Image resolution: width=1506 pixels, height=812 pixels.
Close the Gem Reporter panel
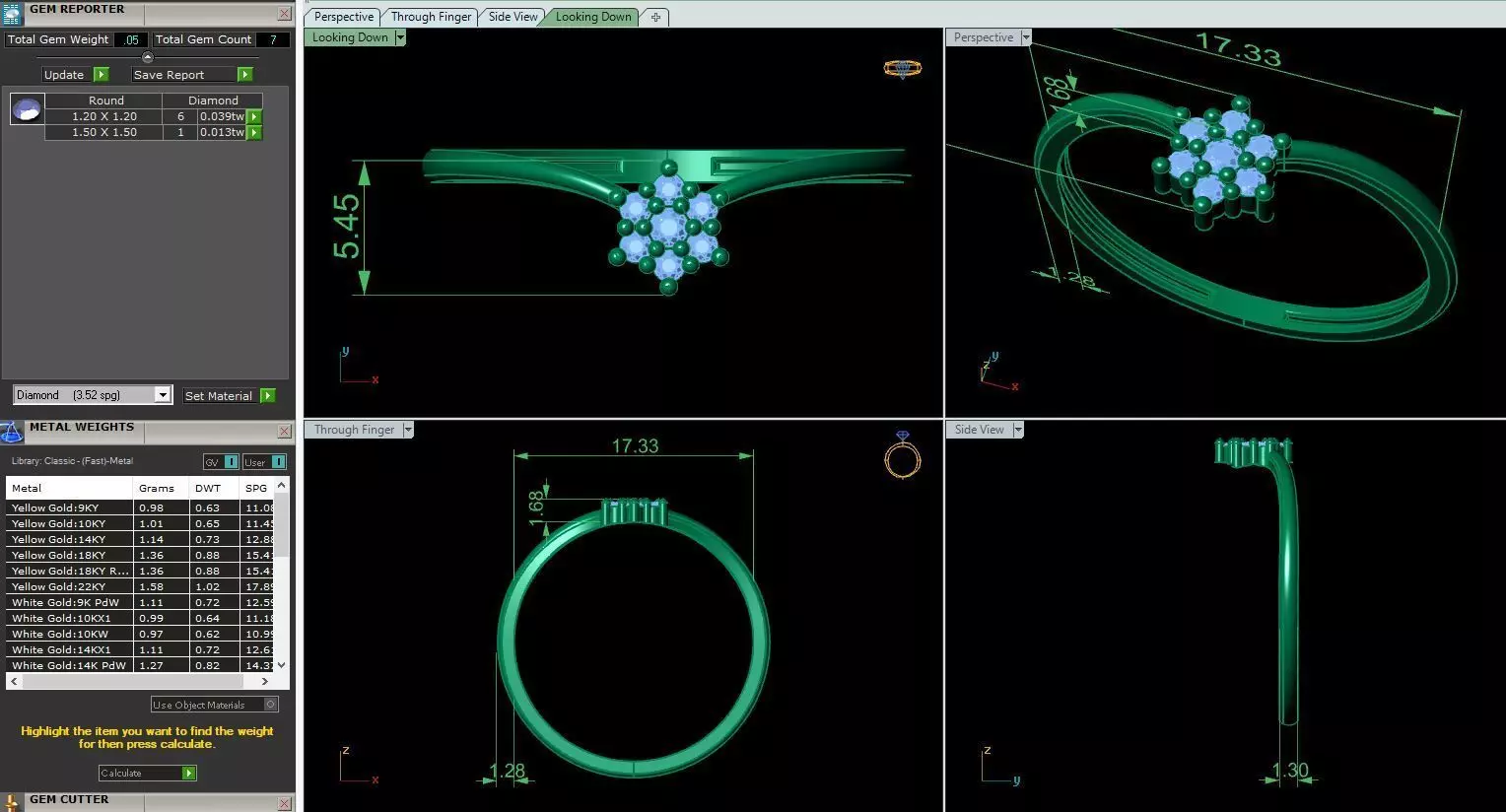[x=284, y=14]
